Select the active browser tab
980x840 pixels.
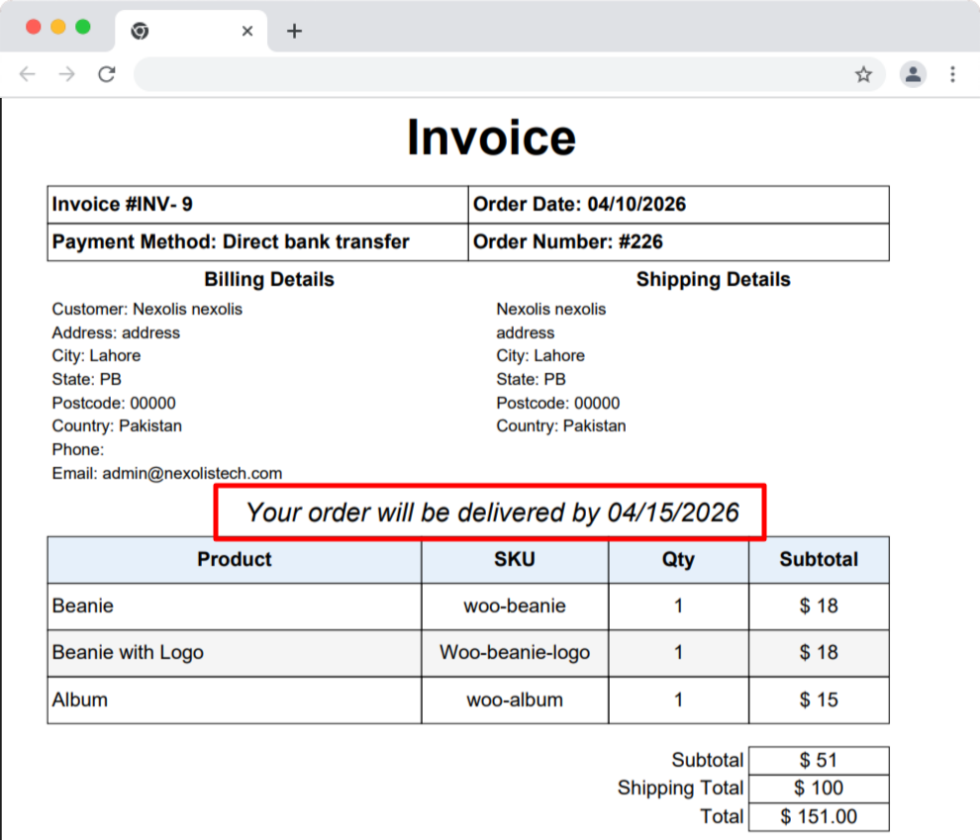[190, 31]
